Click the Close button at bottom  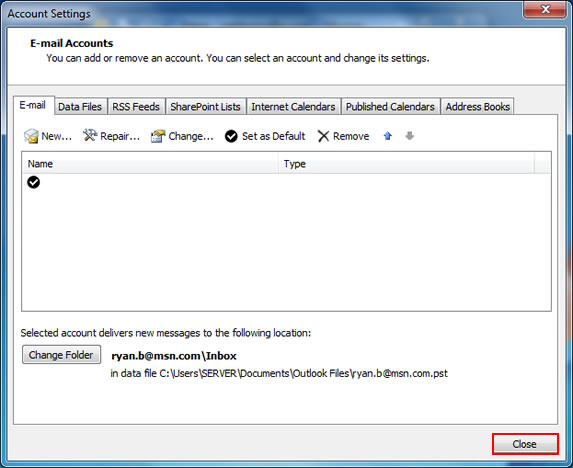tap(525, 444)
